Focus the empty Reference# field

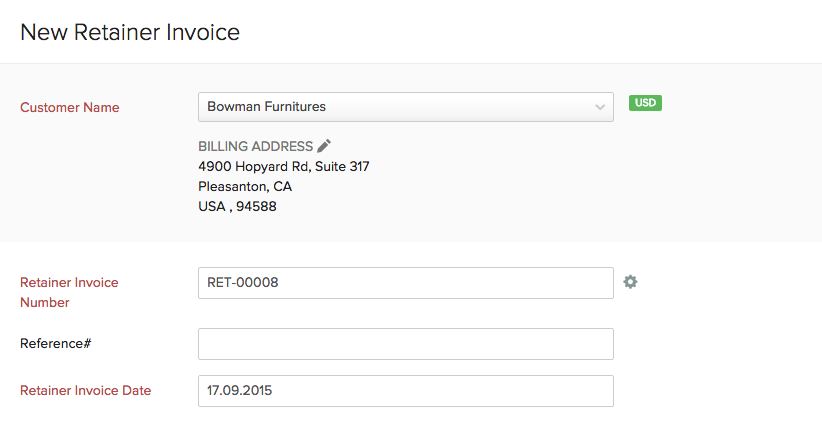pyautogui.click(x=405, y=344)
